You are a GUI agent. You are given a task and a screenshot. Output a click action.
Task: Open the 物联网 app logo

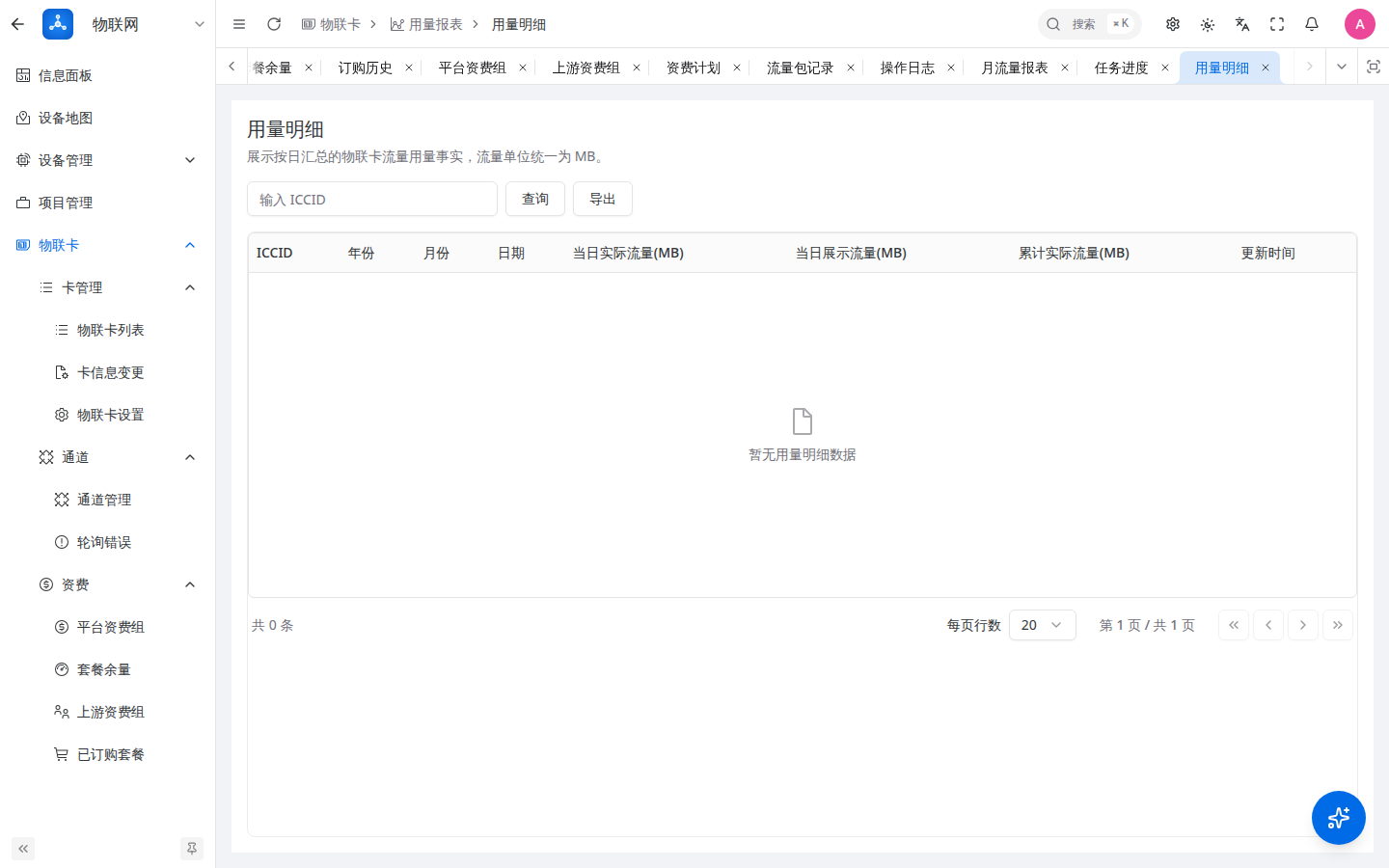coord(58,24)
